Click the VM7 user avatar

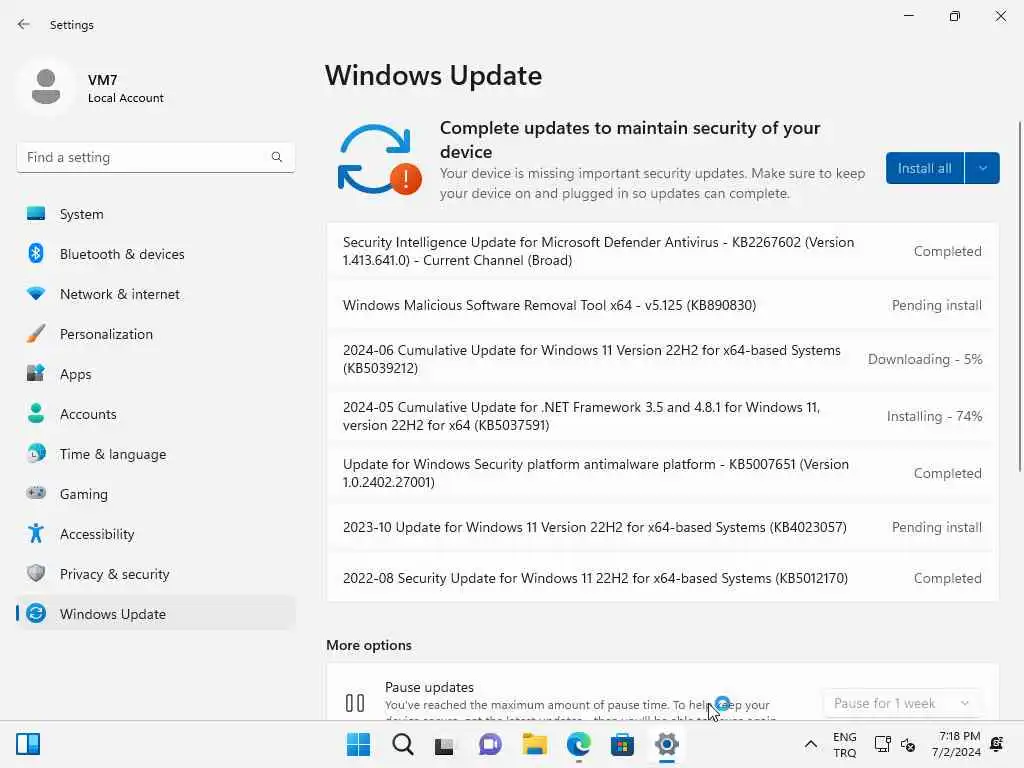[x=46, y=87]
